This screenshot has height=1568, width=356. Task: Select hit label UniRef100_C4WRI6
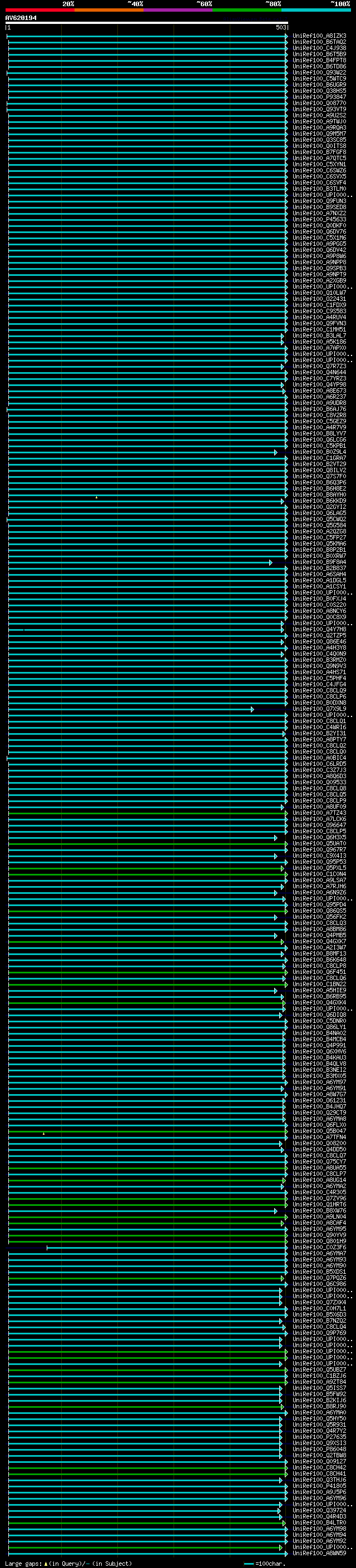[319, 728]
